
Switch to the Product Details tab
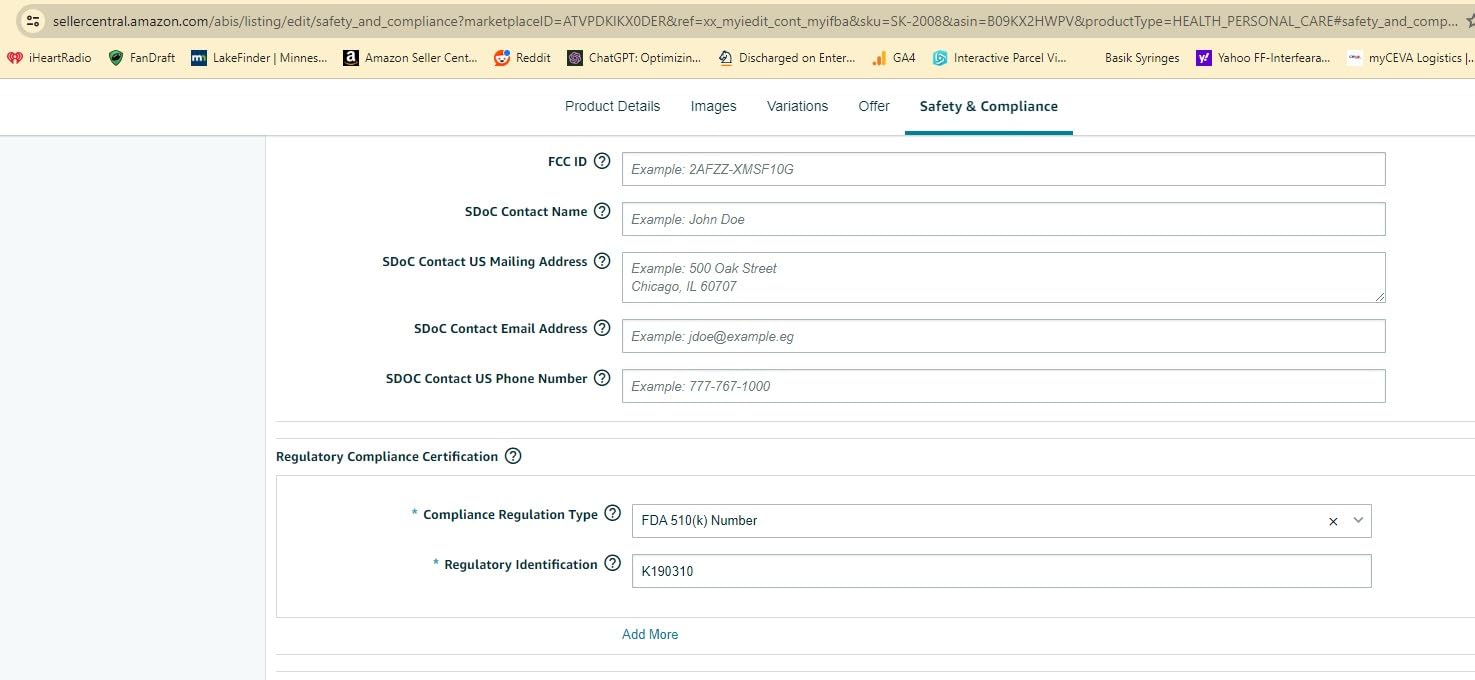click(612, 106)
